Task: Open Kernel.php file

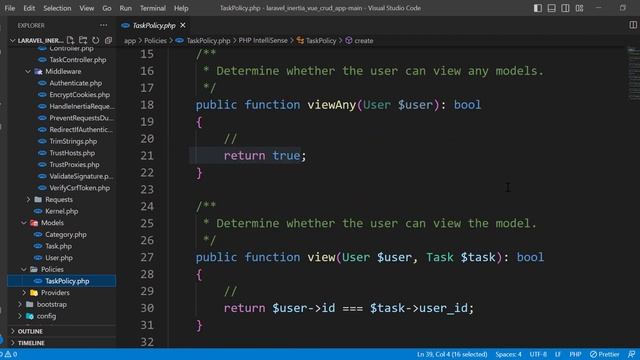Action: (62, 211)
